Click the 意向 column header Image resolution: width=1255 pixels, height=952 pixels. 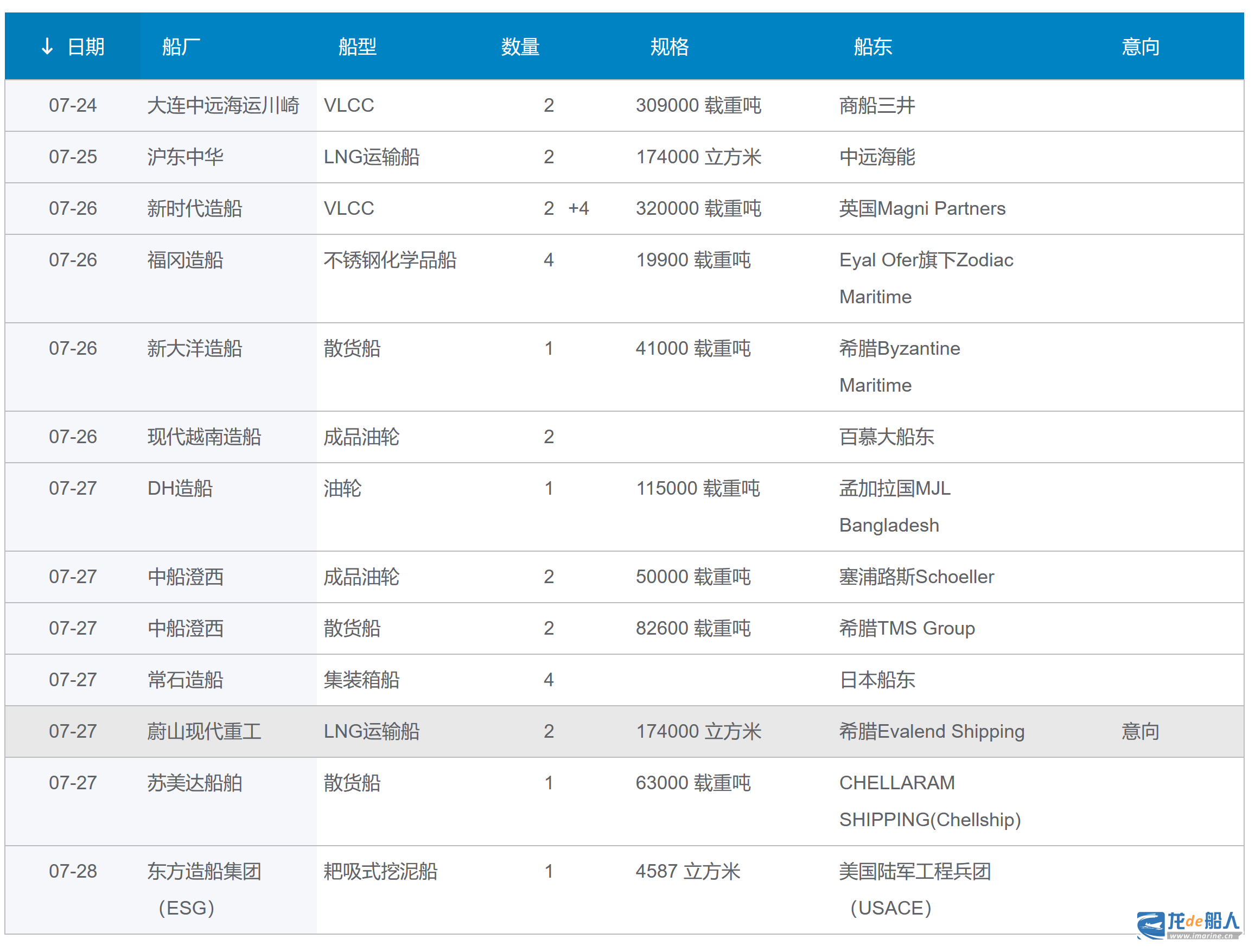(x=1141, y=47)
